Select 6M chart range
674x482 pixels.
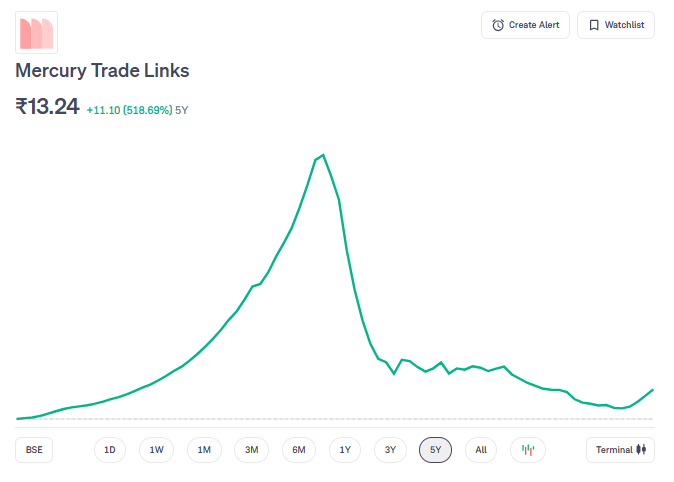pos(298,450)
